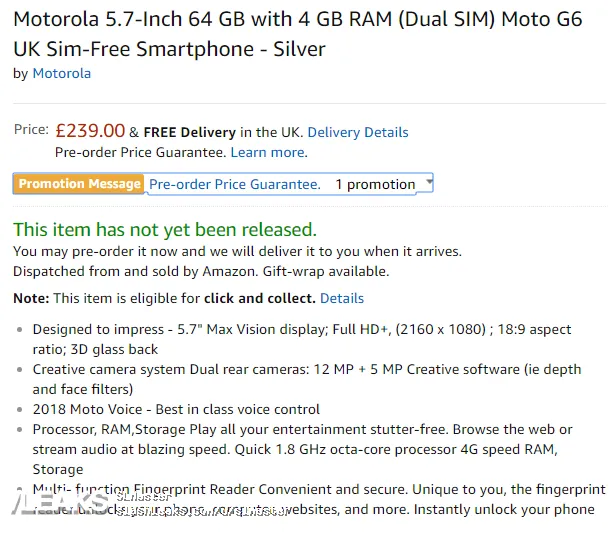
Task: Click the LEAKS watermark logo
Action: 55,504
